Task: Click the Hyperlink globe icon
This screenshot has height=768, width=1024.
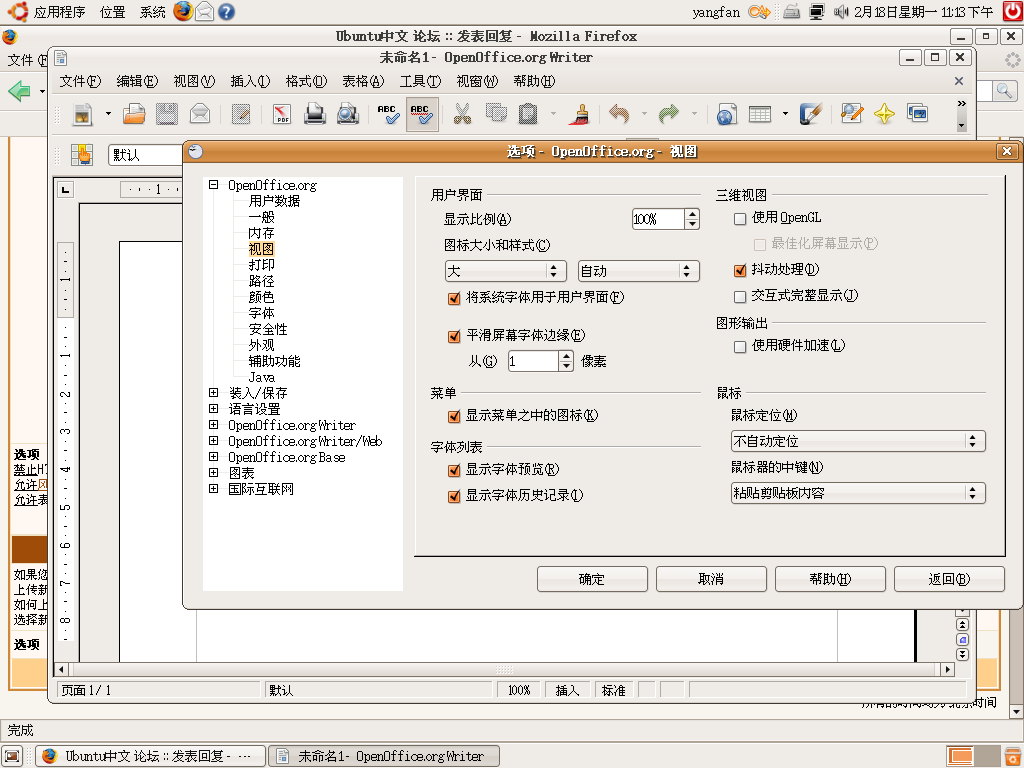Action: (727, 114)
